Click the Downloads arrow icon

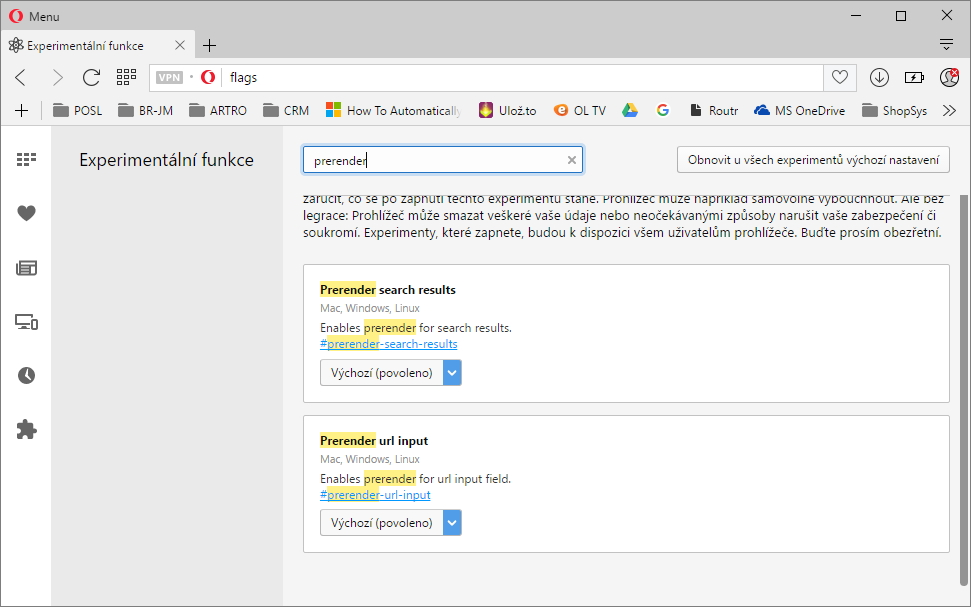(x=879, y=77)
